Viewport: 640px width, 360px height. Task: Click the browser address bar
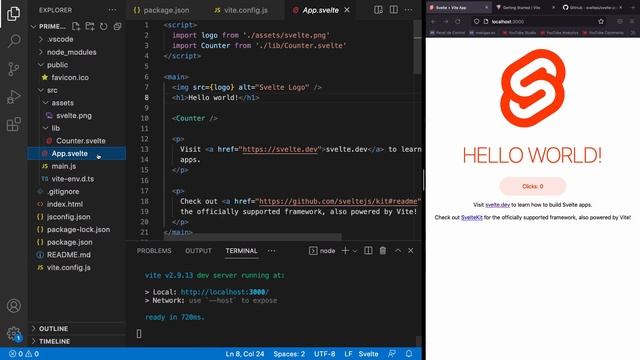point(539,21)
